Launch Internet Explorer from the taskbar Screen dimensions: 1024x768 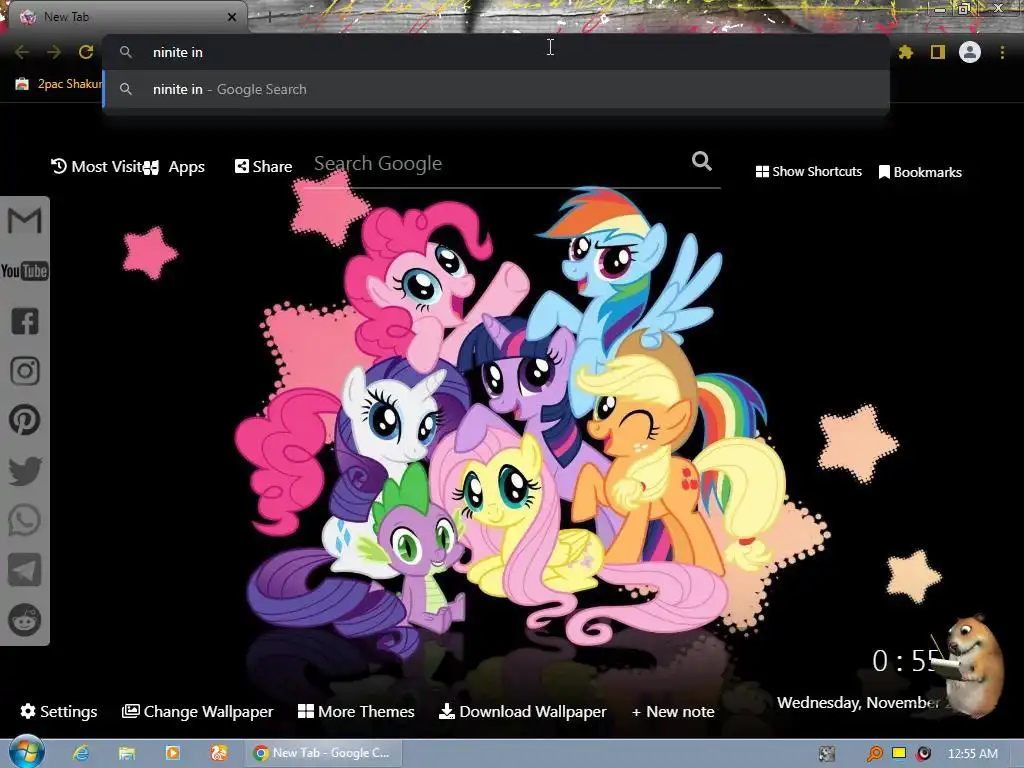[x=81, y=753]
